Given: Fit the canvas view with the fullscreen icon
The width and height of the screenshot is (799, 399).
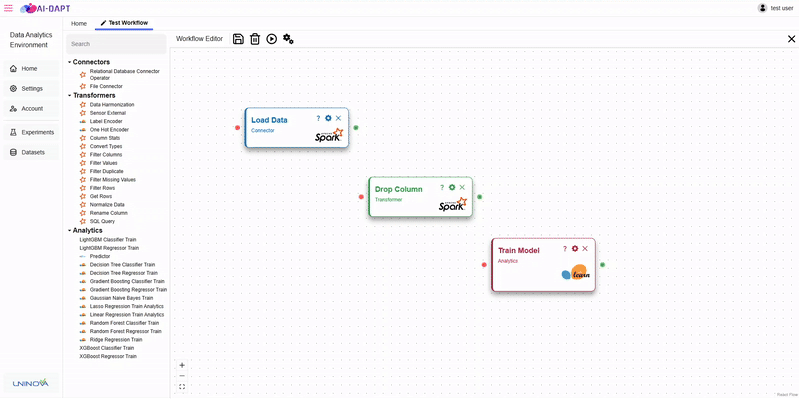Looking at the screenshot, I should point(182,387).
